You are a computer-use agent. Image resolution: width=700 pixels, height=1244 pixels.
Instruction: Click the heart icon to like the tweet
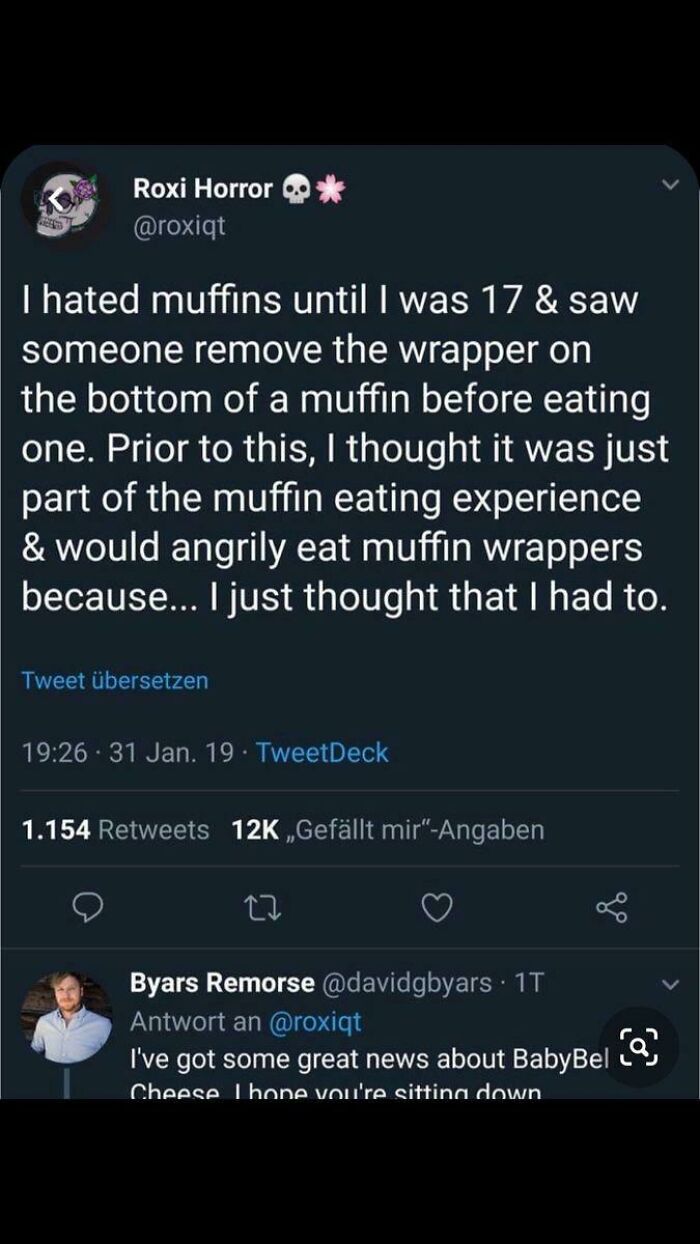437,907
